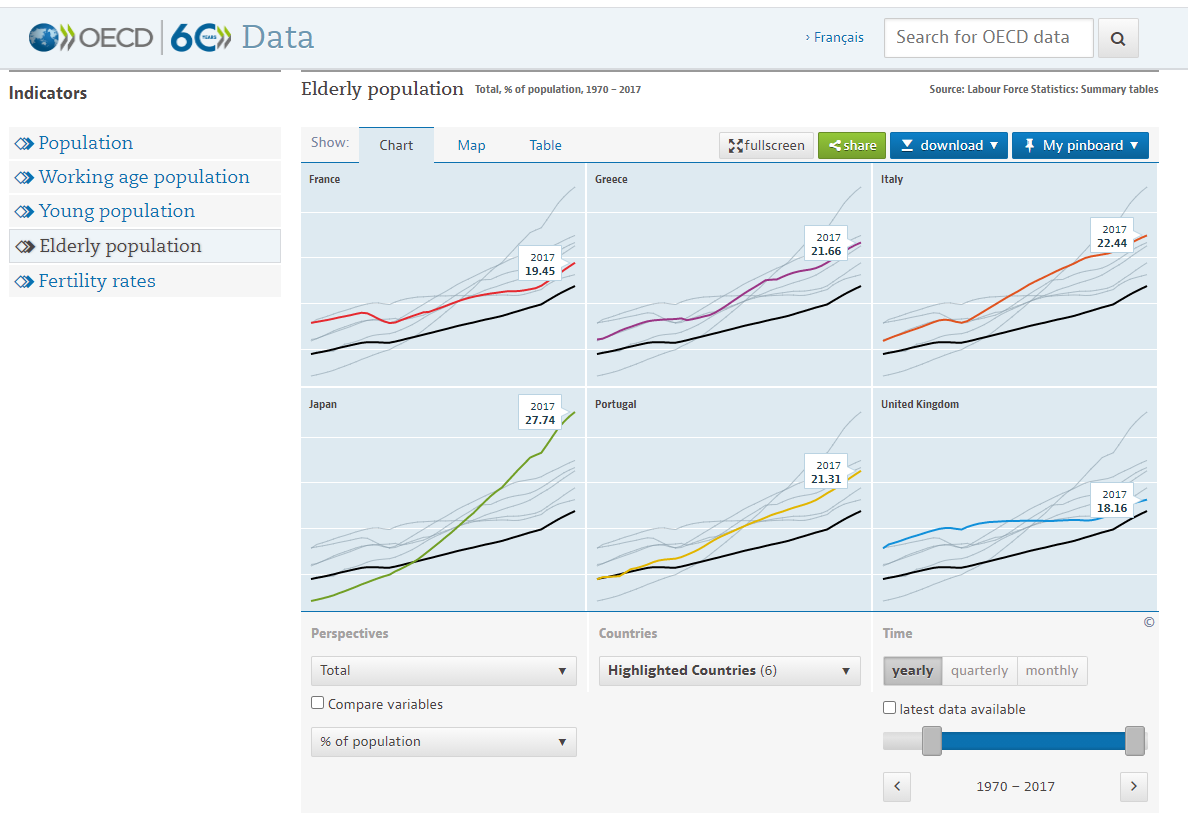Go to next time range arrow

pos(1133,786)
